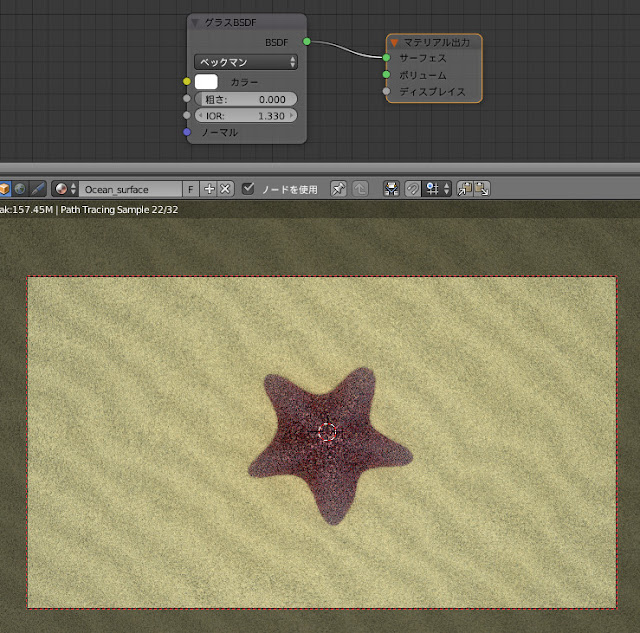Open the snap element type dropdown
This screenshot has height=633, width=640.
437,189
